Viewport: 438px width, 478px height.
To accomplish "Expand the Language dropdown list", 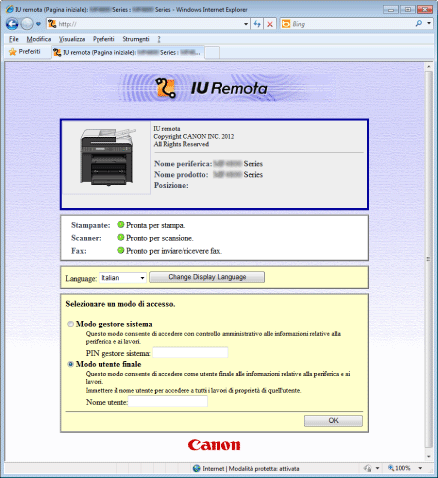I will [x=142, y=278].
